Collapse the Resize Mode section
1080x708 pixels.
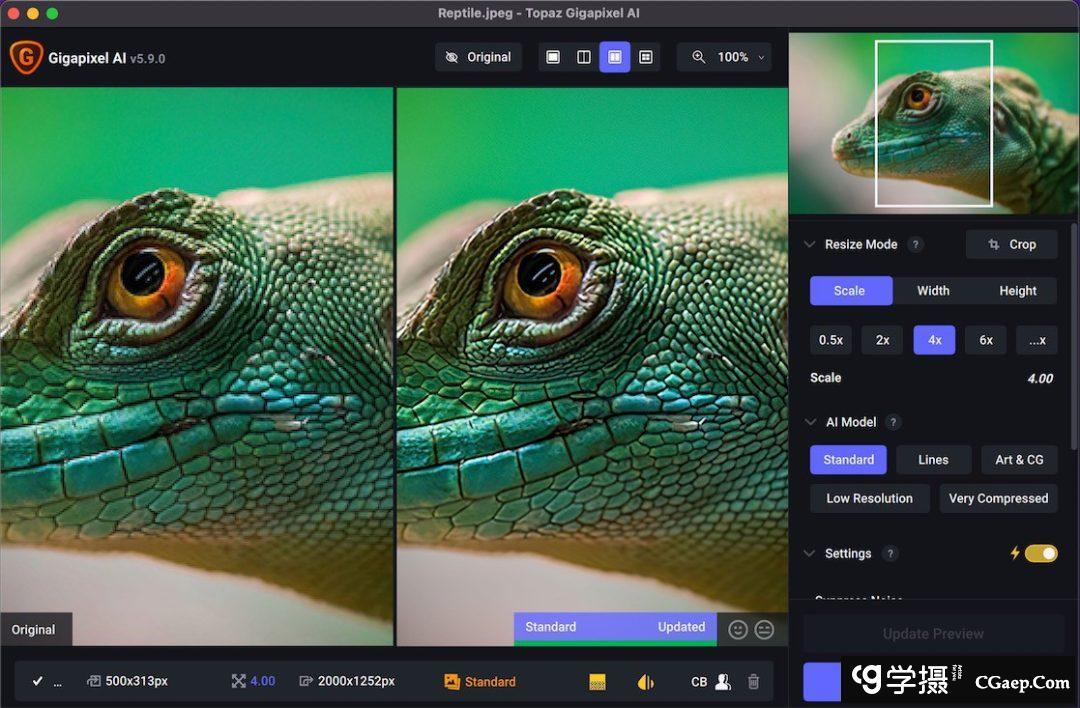point(810,245)
